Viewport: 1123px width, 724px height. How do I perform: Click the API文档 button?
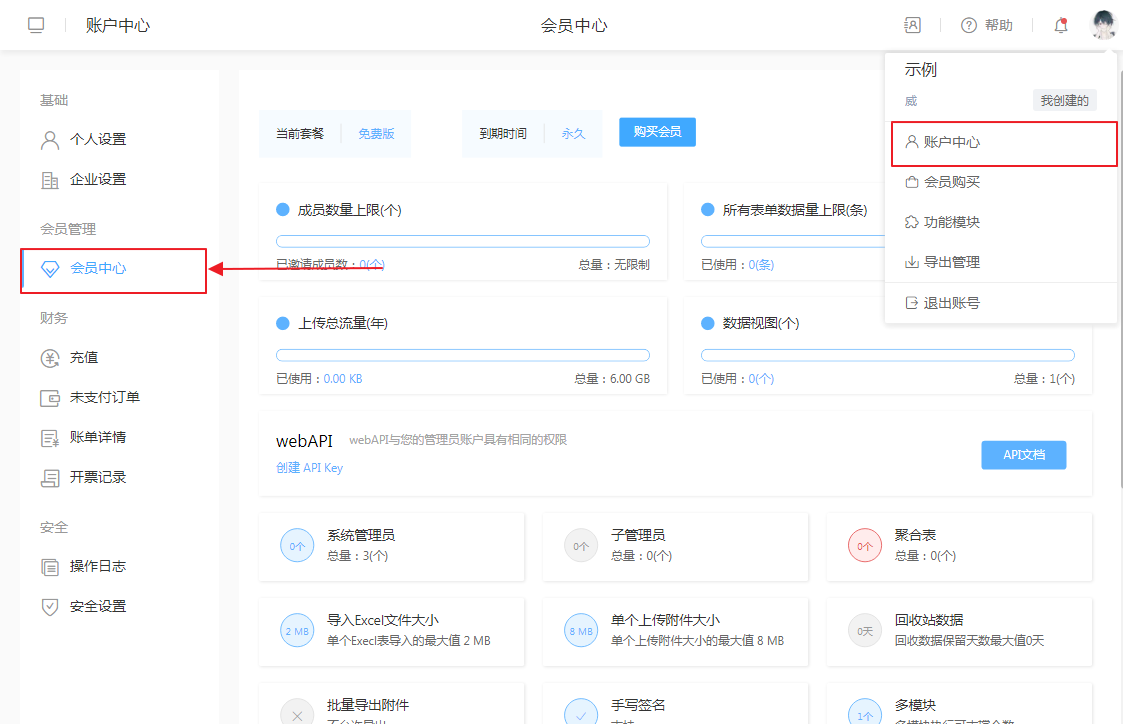point(1023,454)
